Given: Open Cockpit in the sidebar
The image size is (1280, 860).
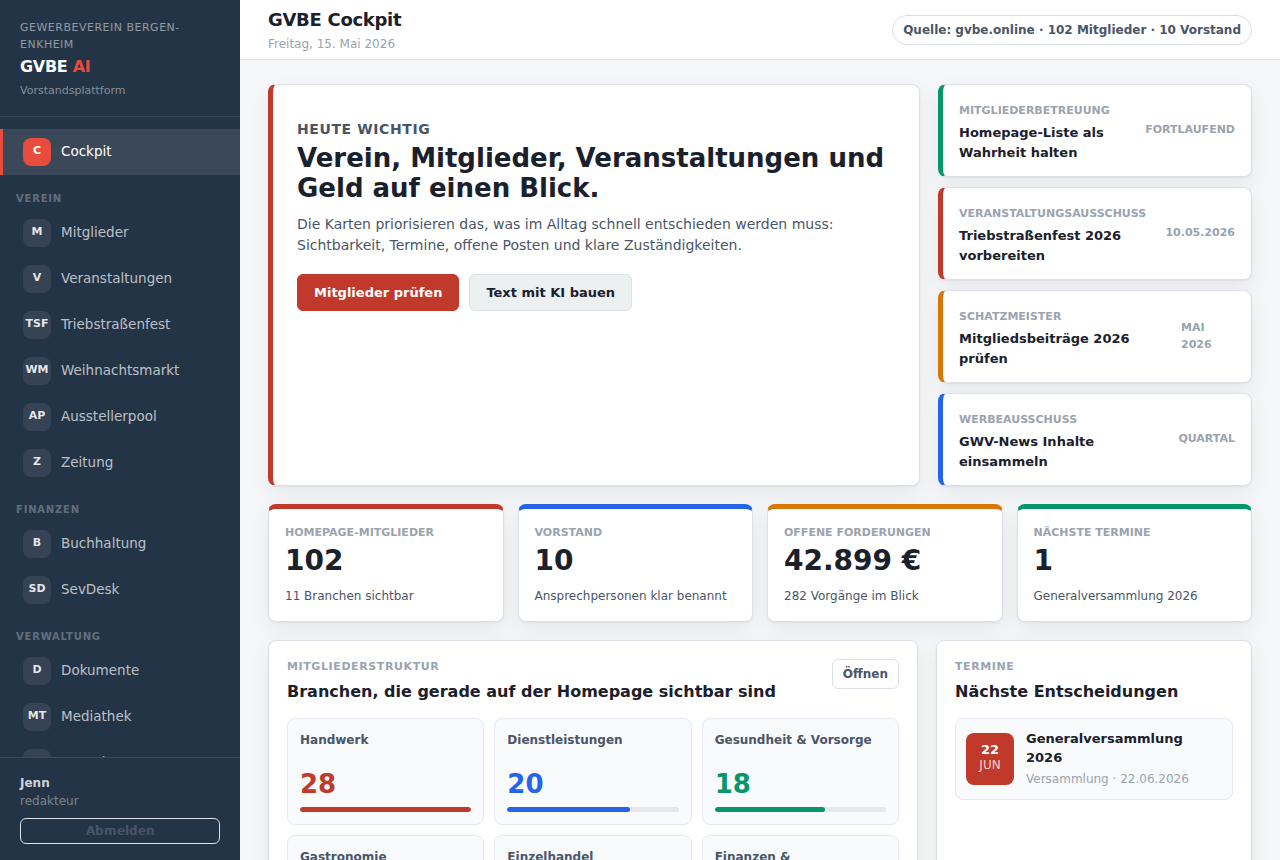Looking at the screenshot, I should pos(120,152).
